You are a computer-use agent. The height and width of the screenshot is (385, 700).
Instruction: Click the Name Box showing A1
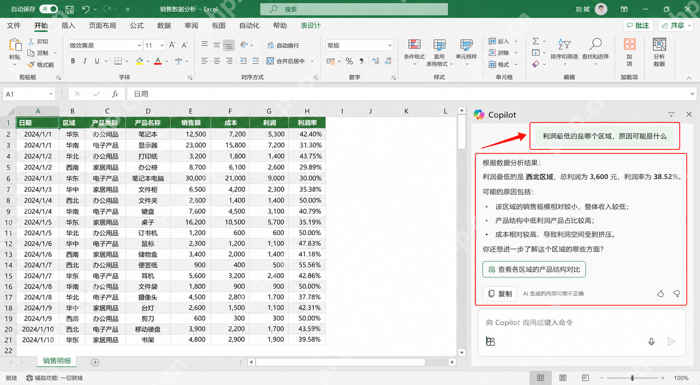(x=29, y=94)
